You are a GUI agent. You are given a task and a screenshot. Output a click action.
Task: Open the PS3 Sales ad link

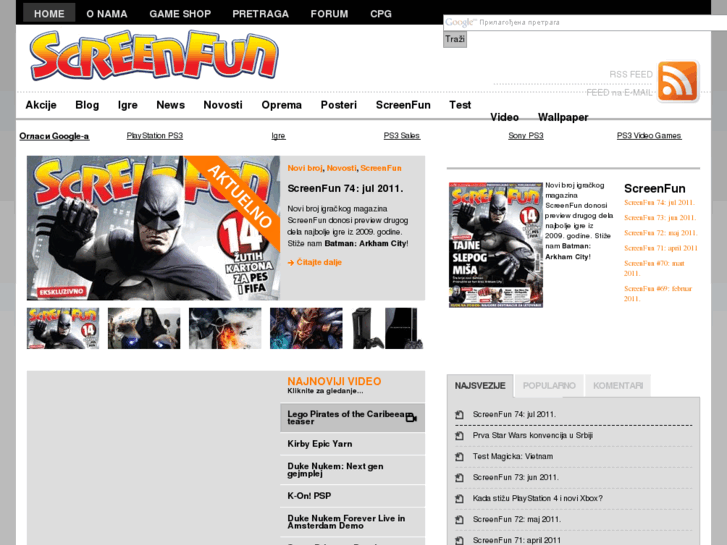click(402, 135)
